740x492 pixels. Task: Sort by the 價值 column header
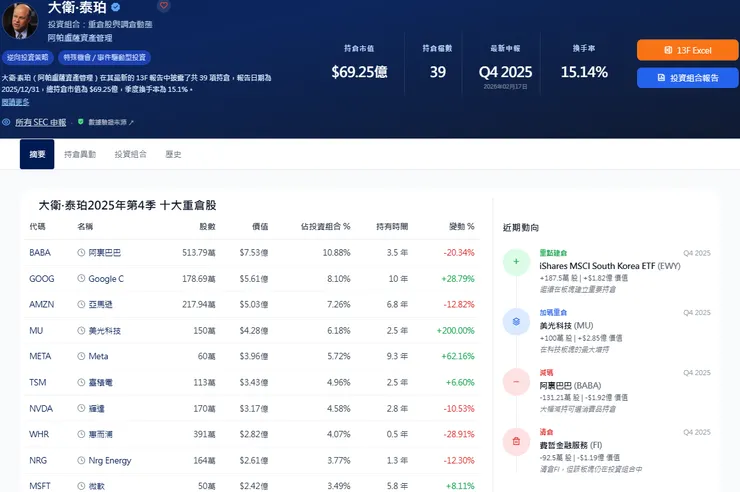click(x=260, y=226)
